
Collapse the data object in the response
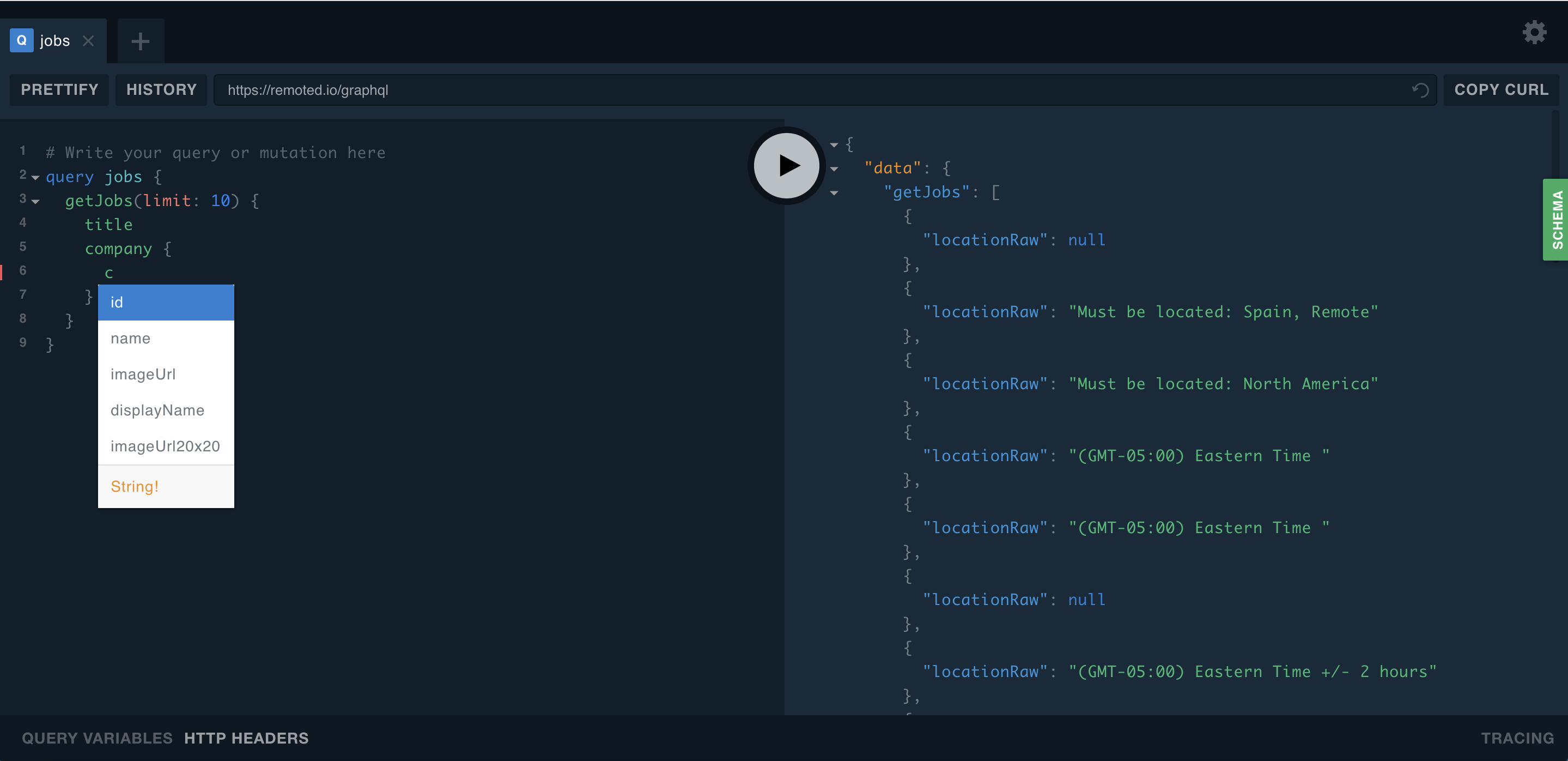pyautogui.click(x=834, y=168)
